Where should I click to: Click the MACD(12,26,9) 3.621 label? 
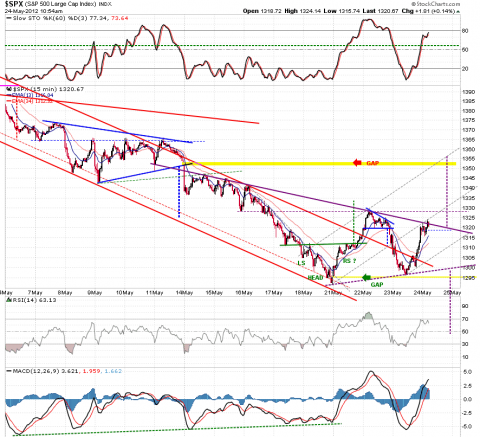(x=47, y=371)
